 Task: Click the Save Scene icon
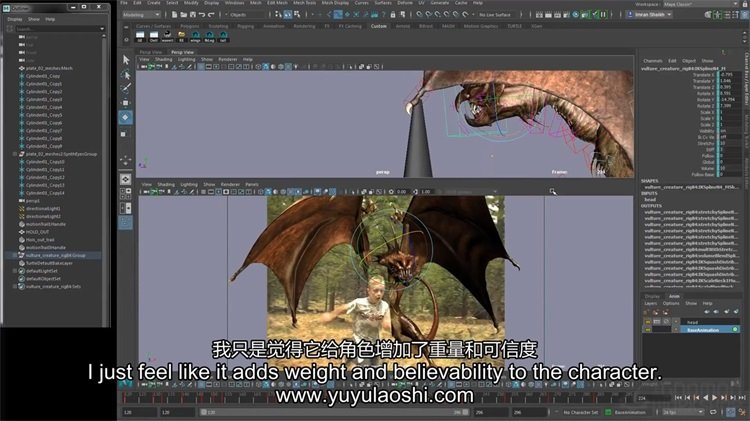tap(193, 15)
